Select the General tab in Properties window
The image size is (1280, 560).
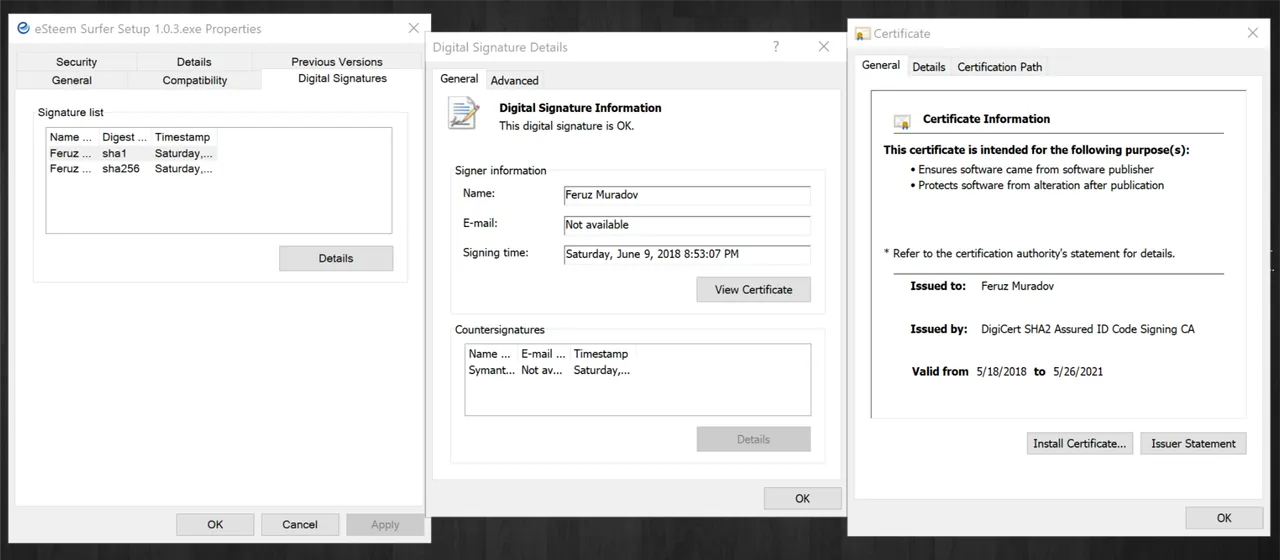point(72,80)
